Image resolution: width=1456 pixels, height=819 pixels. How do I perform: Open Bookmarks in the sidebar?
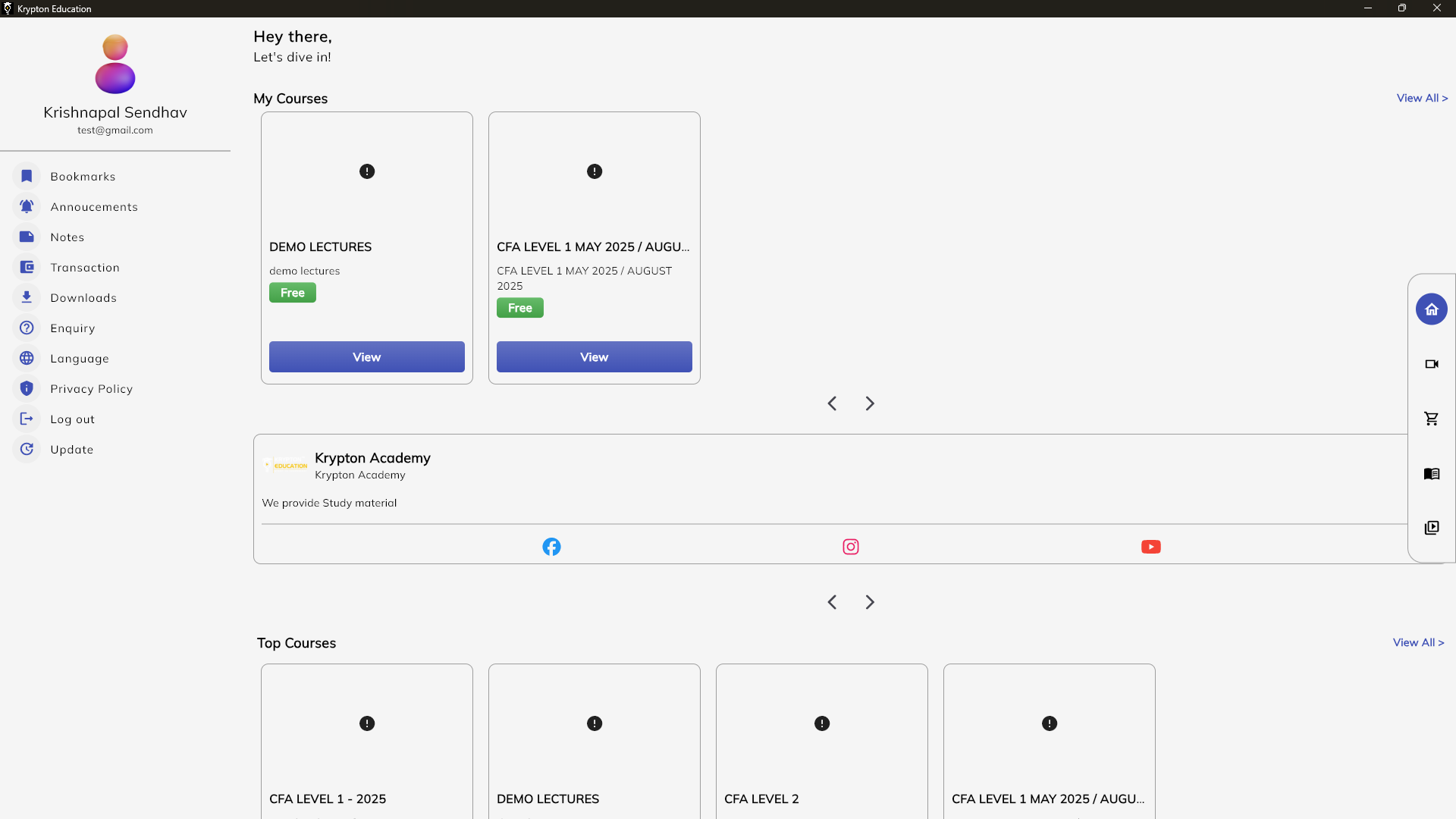[x=83, y=177]
